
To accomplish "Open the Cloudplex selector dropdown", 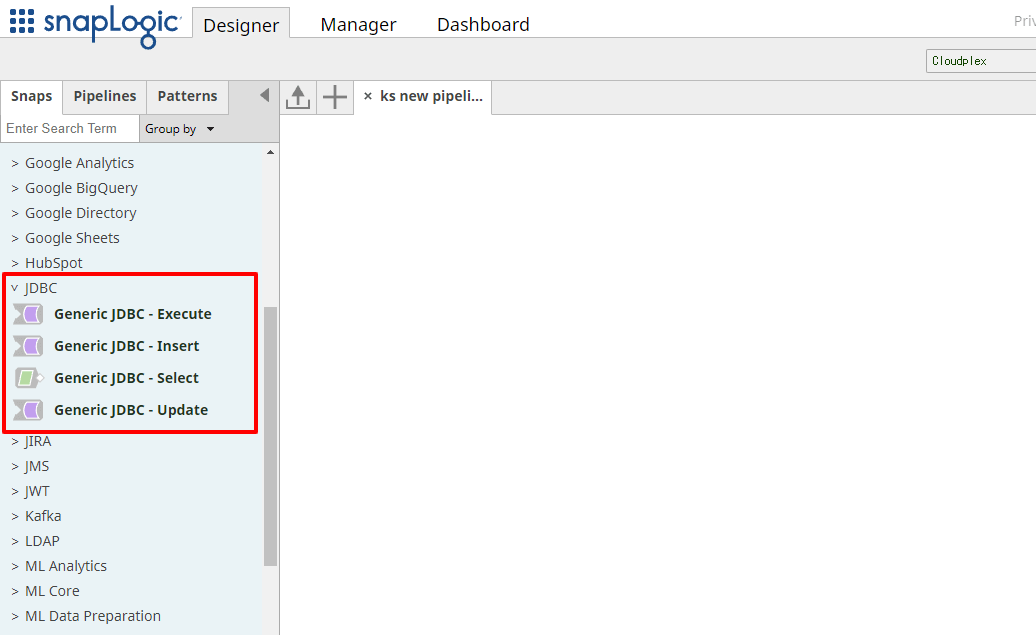I will point(980,61).
